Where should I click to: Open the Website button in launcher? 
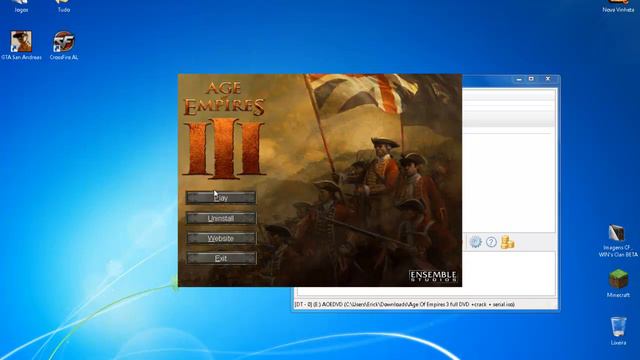click(x=221, y=238)
